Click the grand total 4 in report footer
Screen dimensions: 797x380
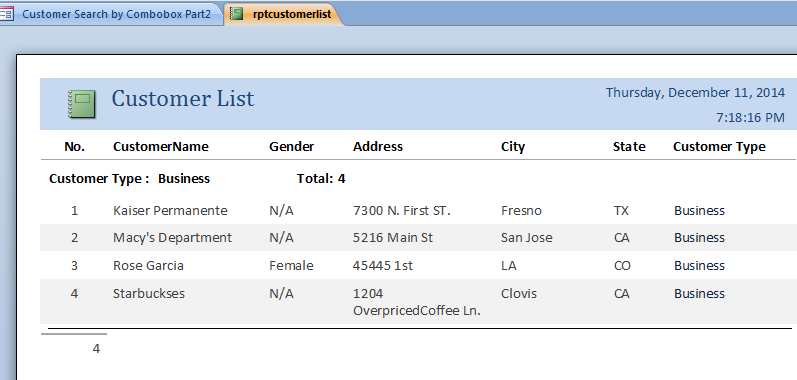(x=96, y=349)
